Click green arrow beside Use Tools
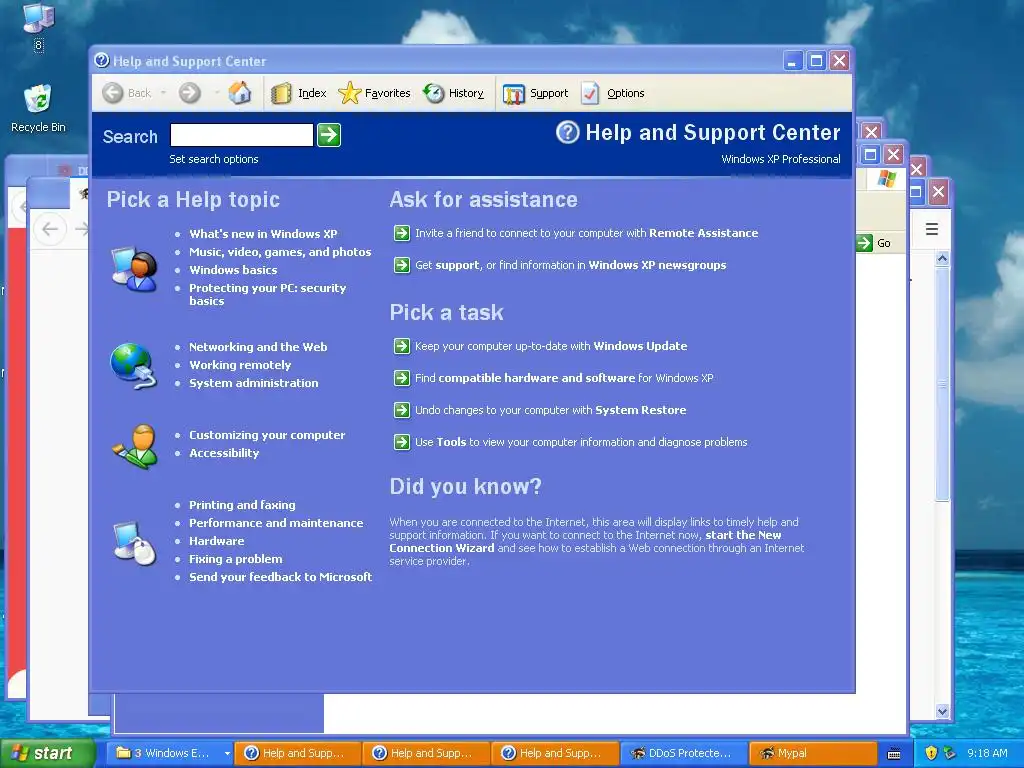The width and height of the screenshot is (1024, 768). pos(402,442)
